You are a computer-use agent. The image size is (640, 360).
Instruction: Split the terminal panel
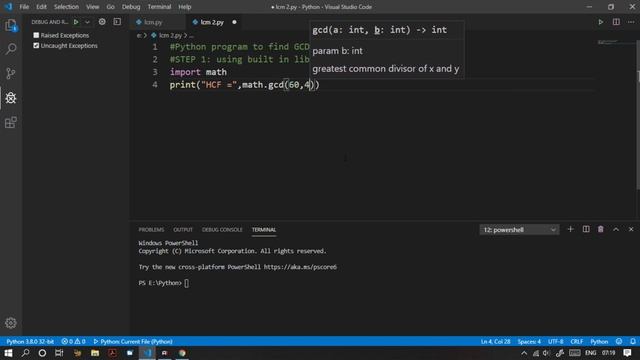point(586,229)
